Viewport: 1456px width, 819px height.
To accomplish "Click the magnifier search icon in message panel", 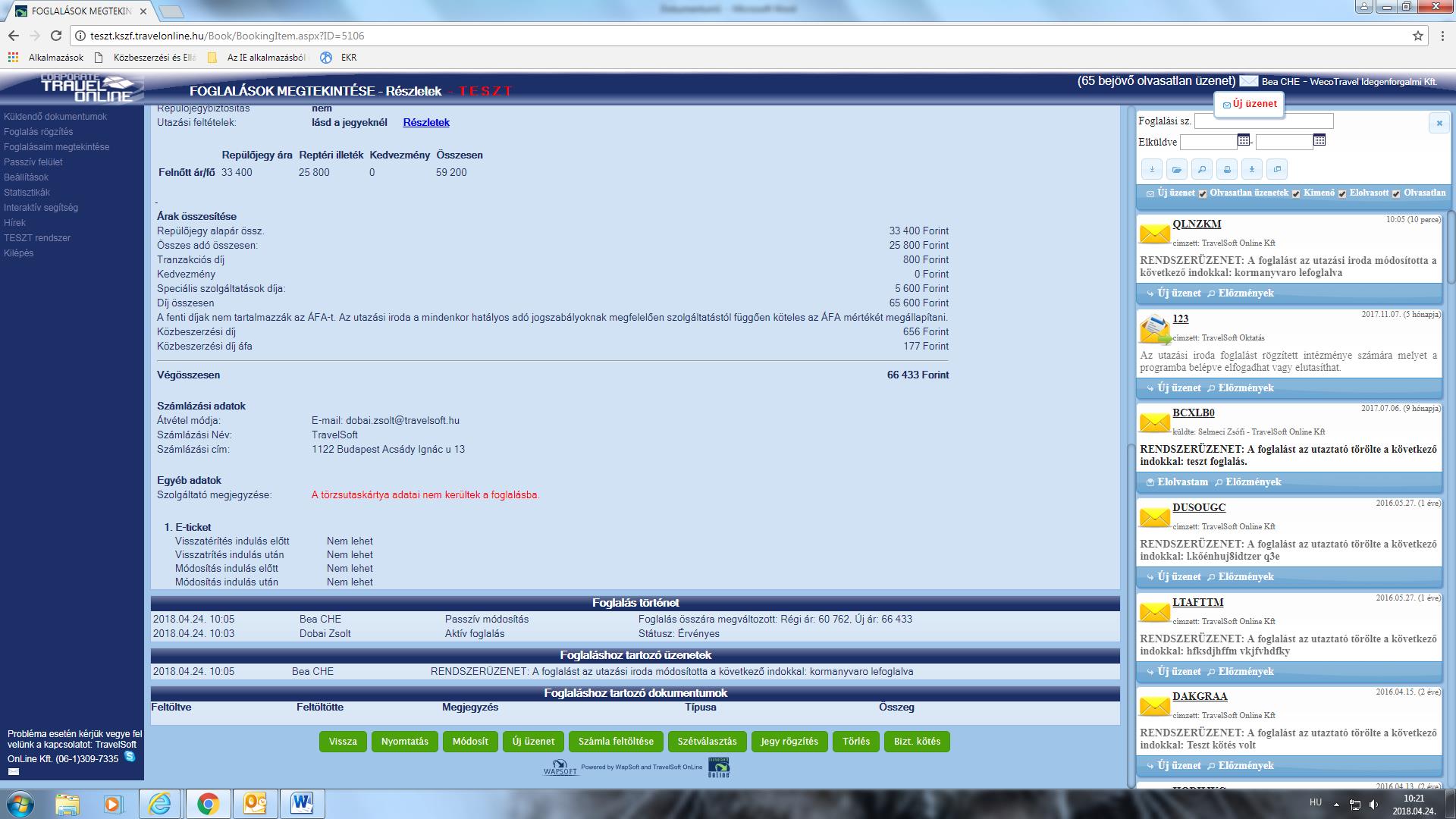I will [1201, 170].
